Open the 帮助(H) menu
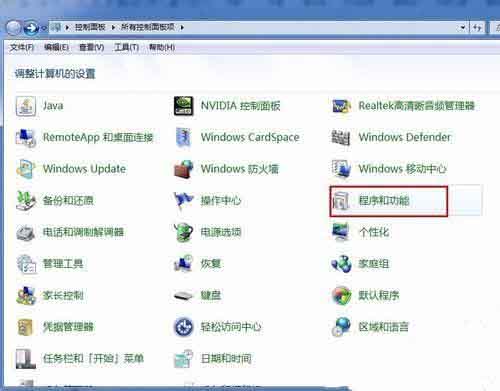Viewport: 500px width, 391px height. (x=162, y=47)
